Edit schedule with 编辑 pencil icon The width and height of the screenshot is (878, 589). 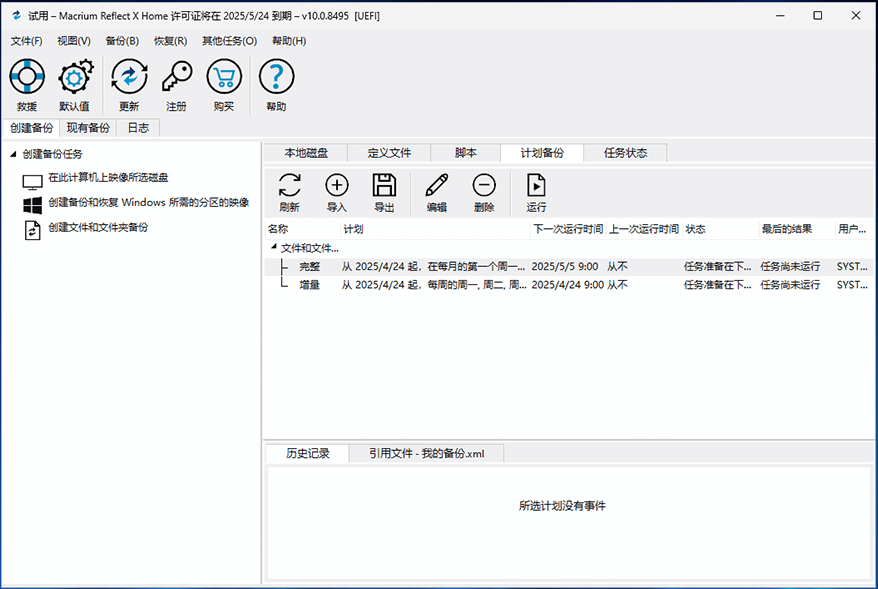pos(437,185)
